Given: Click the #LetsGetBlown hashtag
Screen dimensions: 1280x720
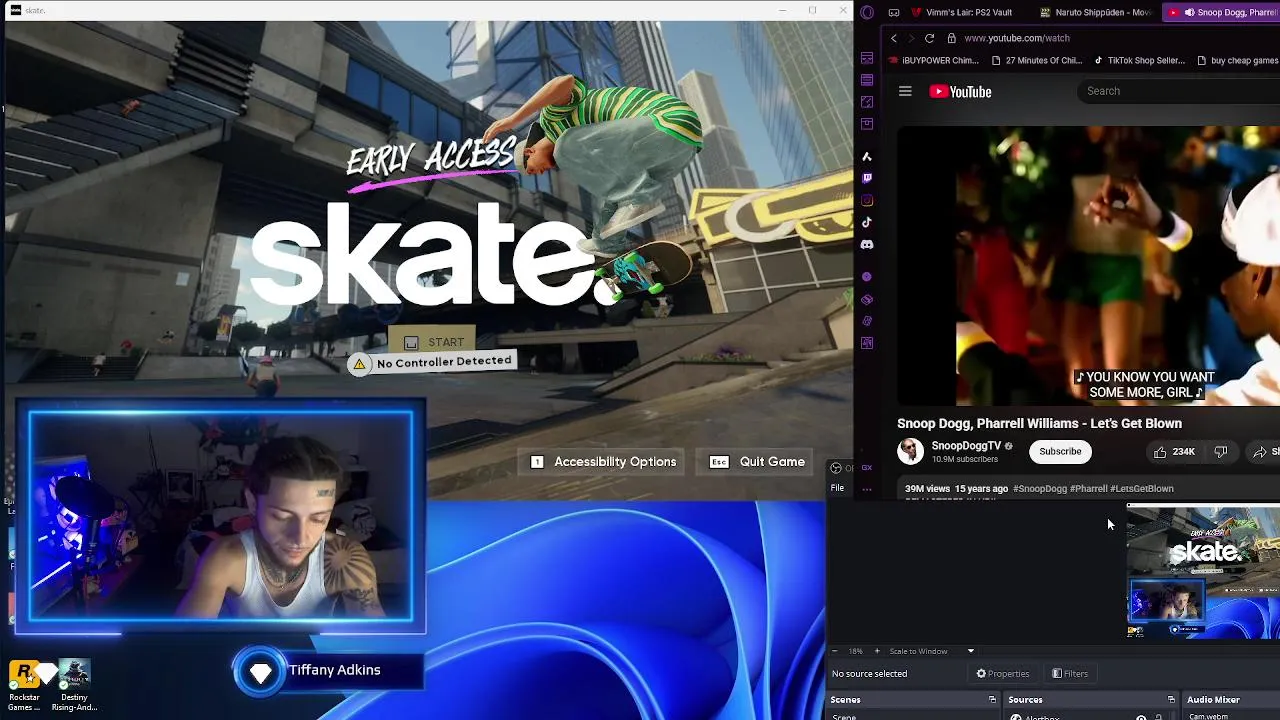Looking at the screenshot, I should pyautogui.click(x=1142, y=489).
